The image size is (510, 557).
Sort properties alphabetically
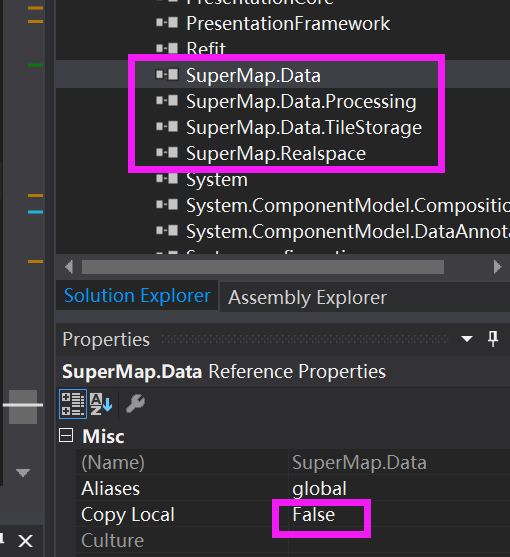(x=101, y=404)
